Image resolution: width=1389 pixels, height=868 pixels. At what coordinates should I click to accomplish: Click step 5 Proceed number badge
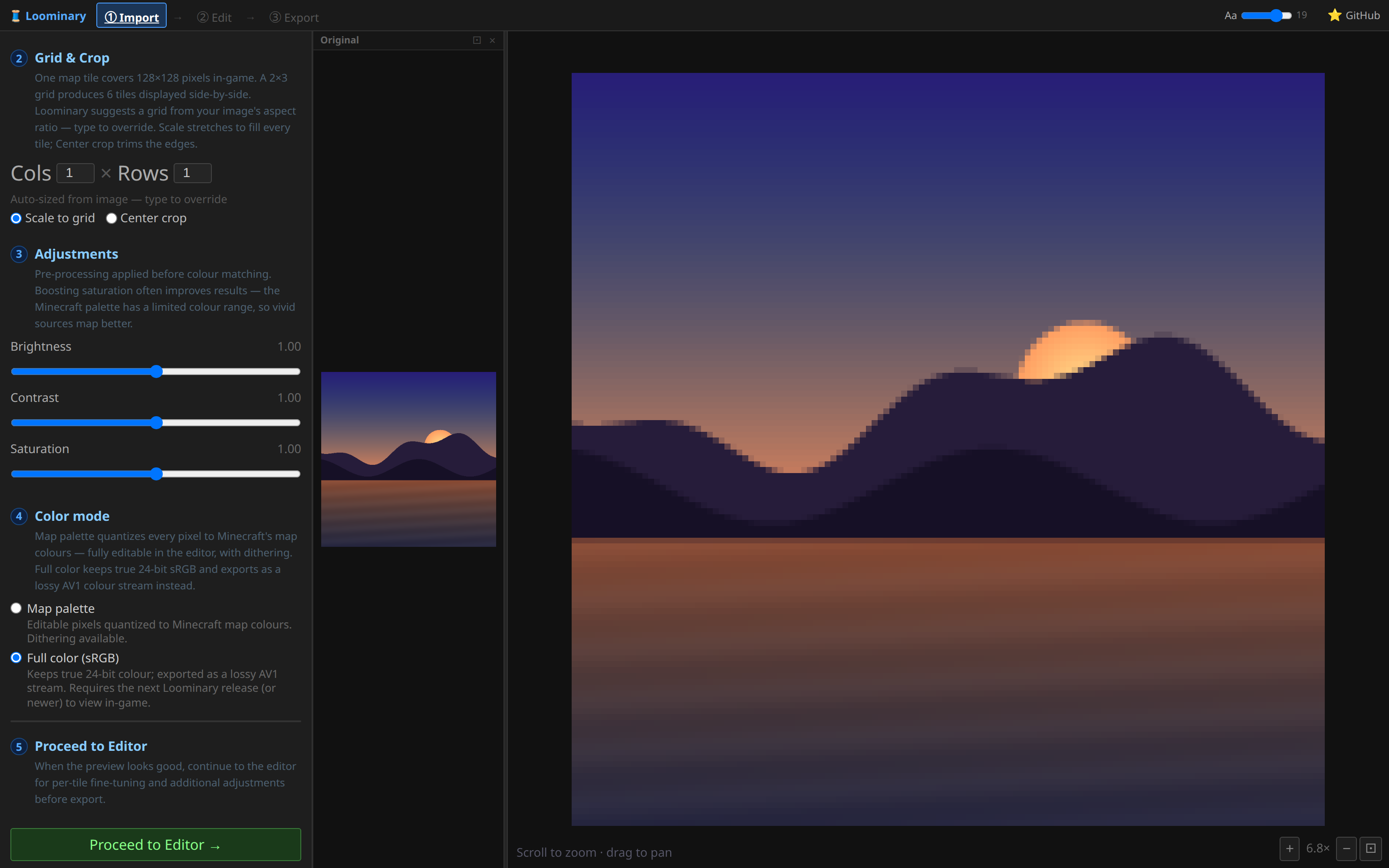pos(19,746)
